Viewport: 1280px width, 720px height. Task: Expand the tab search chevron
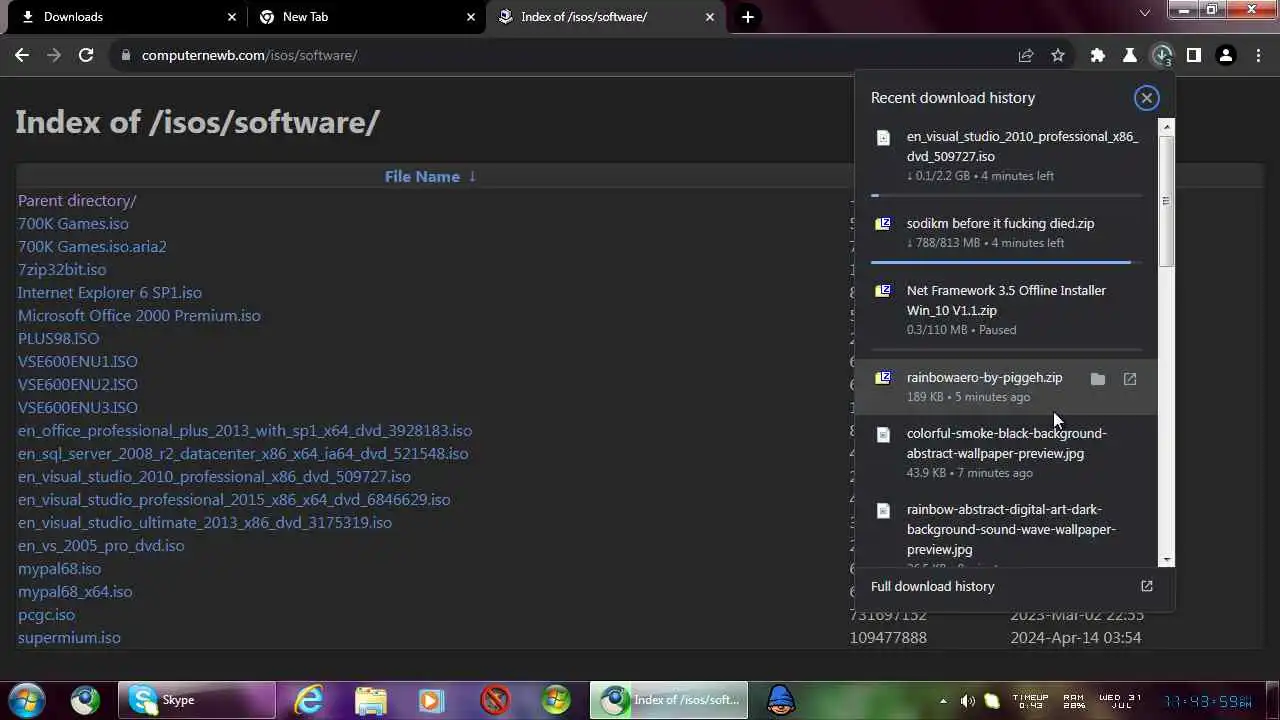pos(1145,13)
